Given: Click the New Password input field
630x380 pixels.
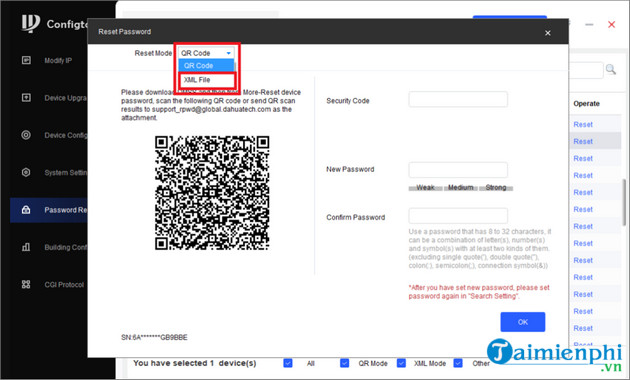Looking at the screenshot, I should pos(458,170).
